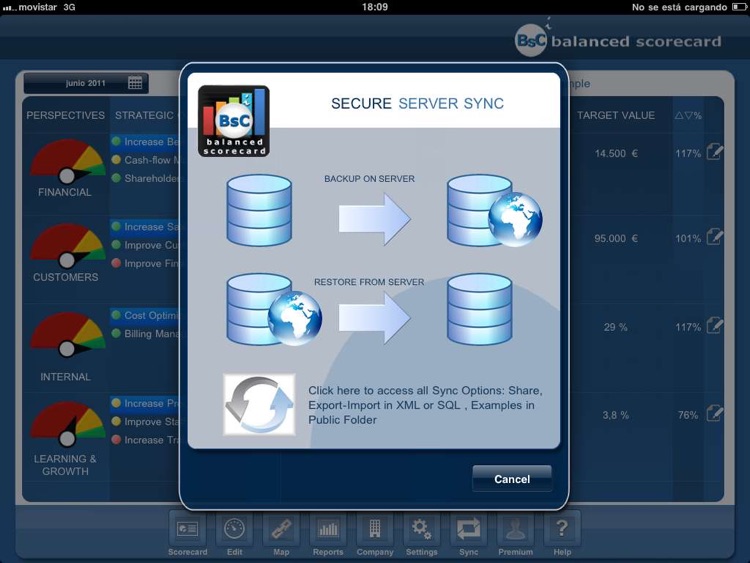Click the Internal perspective gauge
The height and width of the screenshot is (563, 750).
coord(67,335)
